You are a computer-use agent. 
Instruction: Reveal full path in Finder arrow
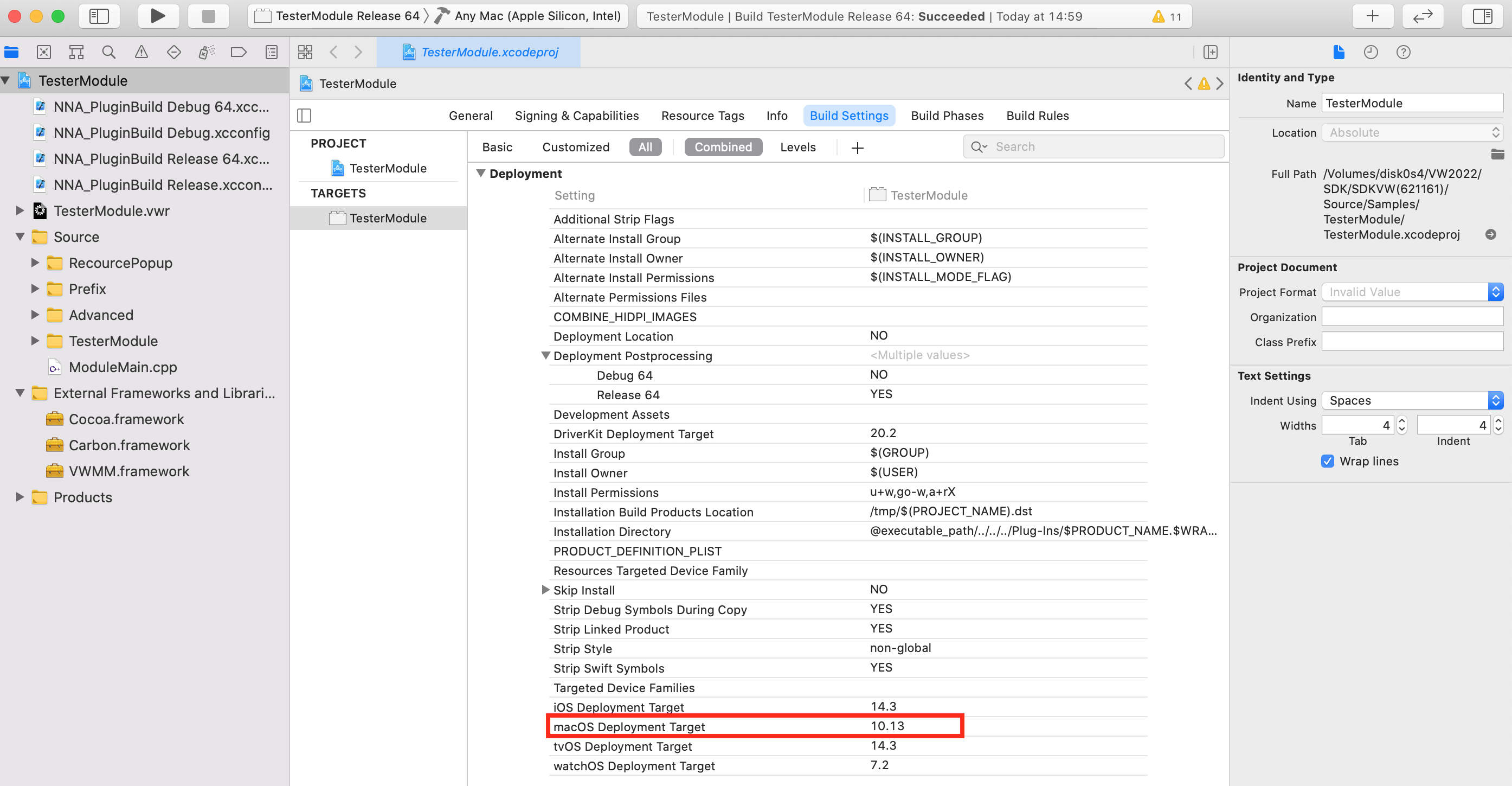point(1490,234)
